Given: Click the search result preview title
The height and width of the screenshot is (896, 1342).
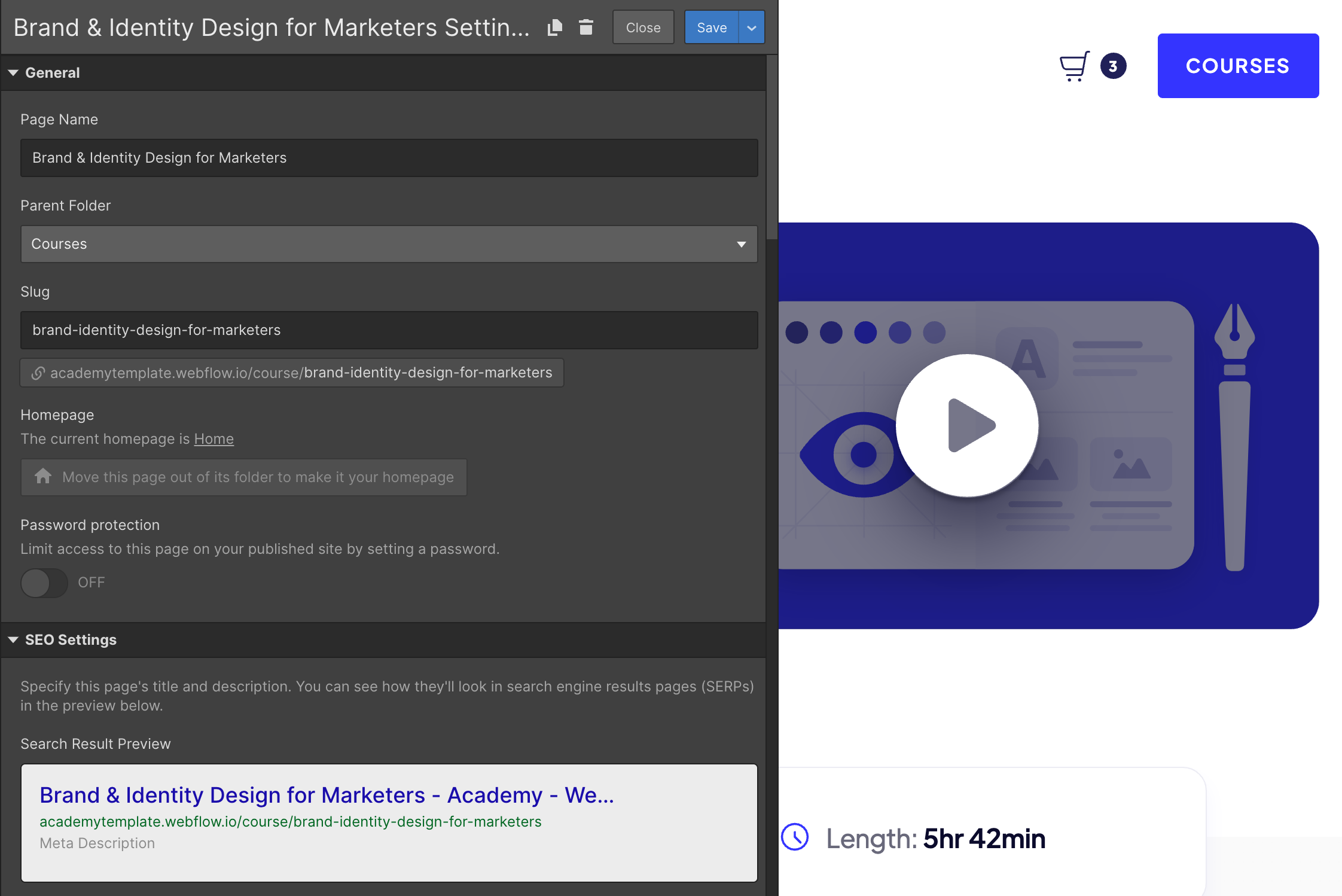Looking at the screenshot, I should [x=327, y=795].
